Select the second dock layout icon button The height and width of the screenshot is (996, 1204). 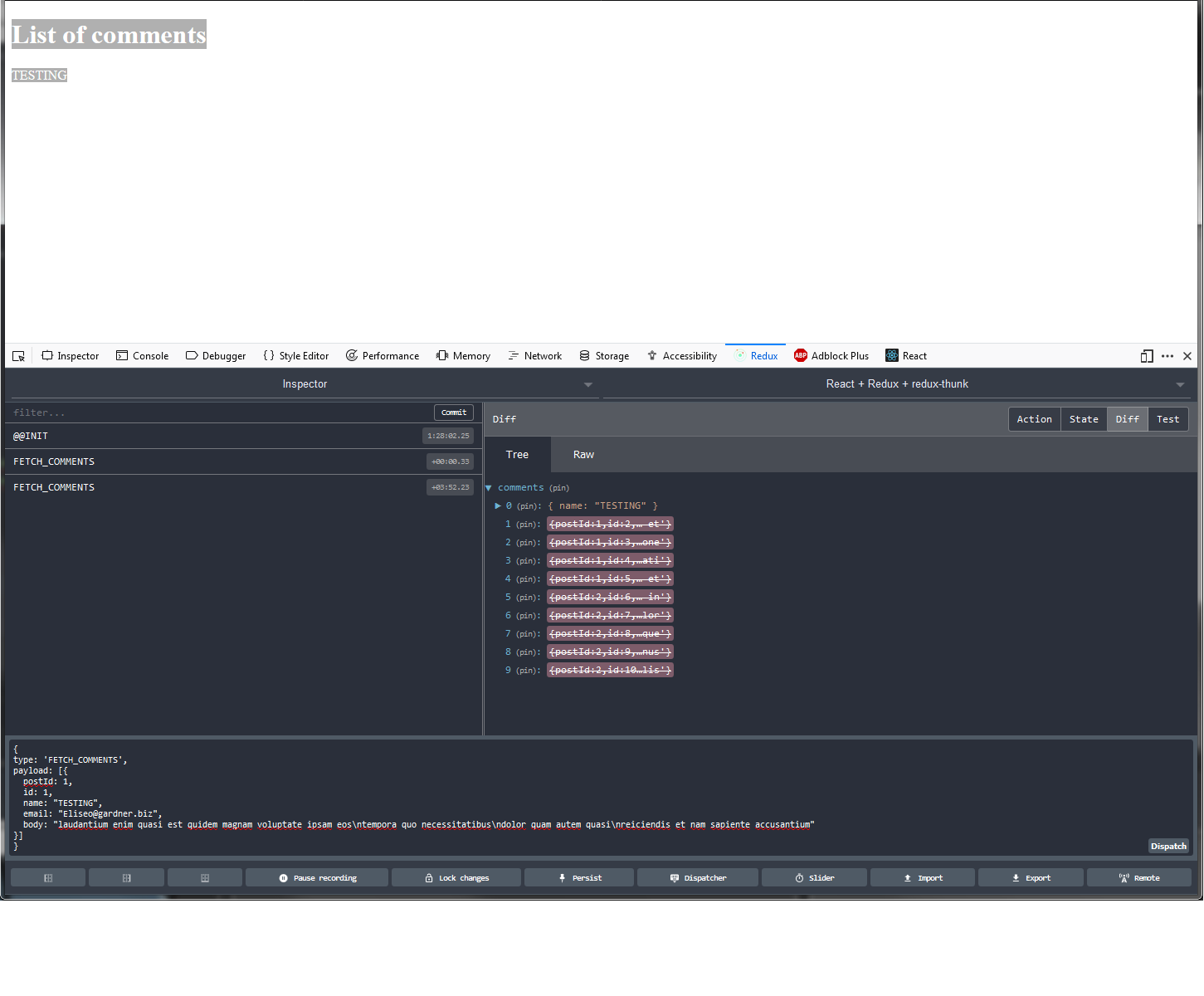click(126, 877)
